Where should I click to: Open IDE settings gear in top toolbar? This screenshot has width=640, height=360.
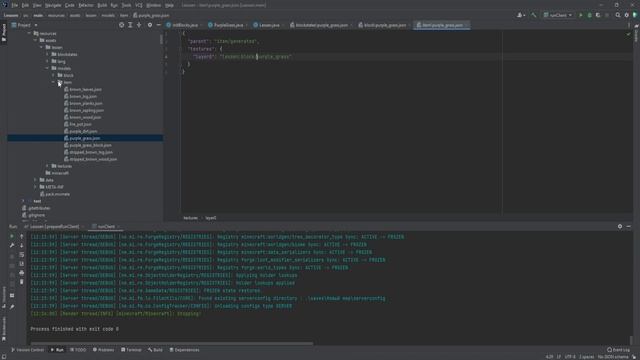[627, 15]
